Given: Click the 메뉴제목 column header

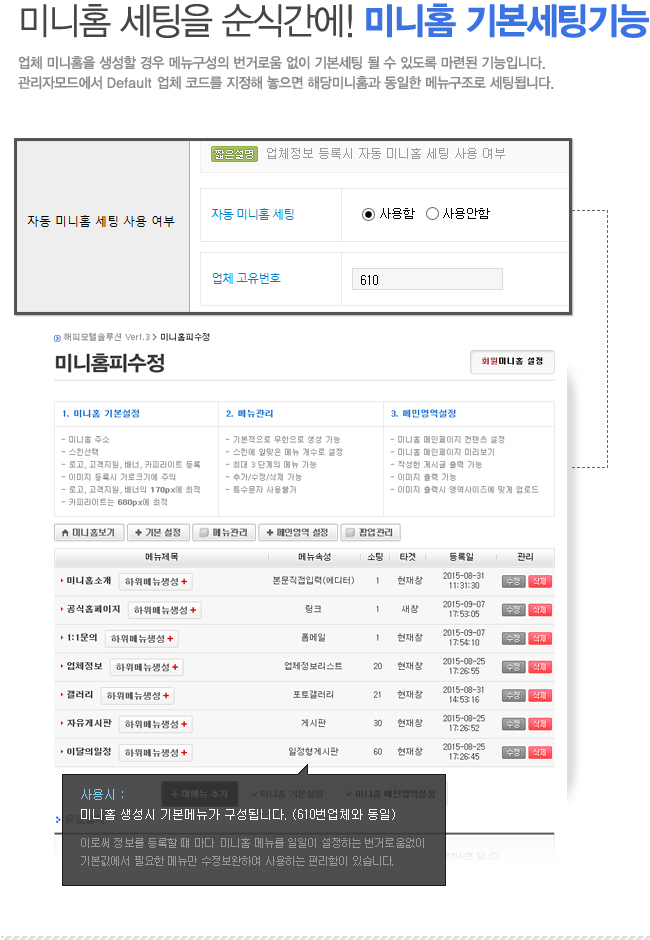Looking at the screenshot, I should 161,557.
